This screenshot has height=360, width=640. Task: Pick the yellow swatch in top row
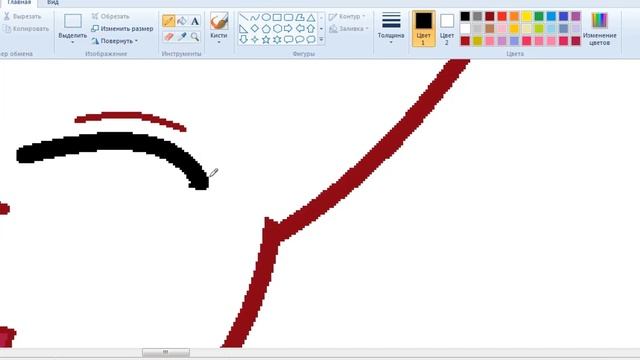pos(527,16)
